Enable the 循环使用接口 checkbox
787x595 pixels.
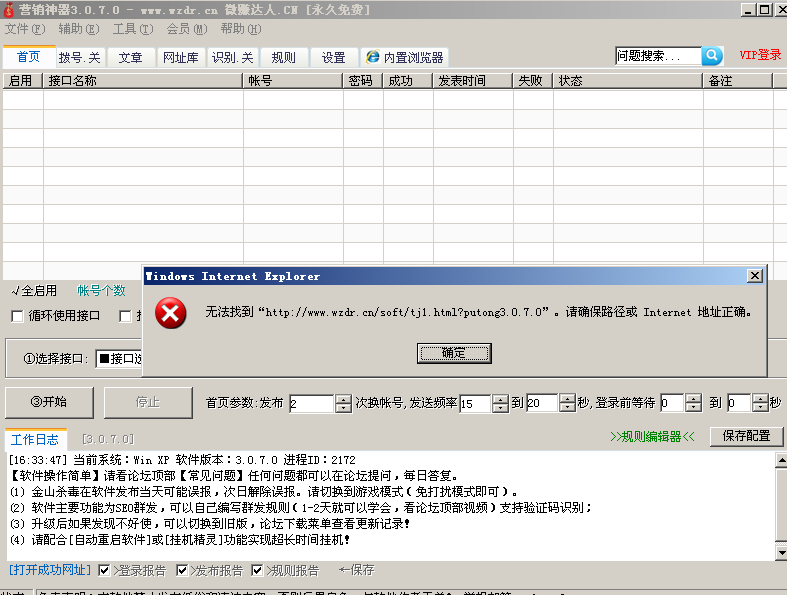[17, 317]
